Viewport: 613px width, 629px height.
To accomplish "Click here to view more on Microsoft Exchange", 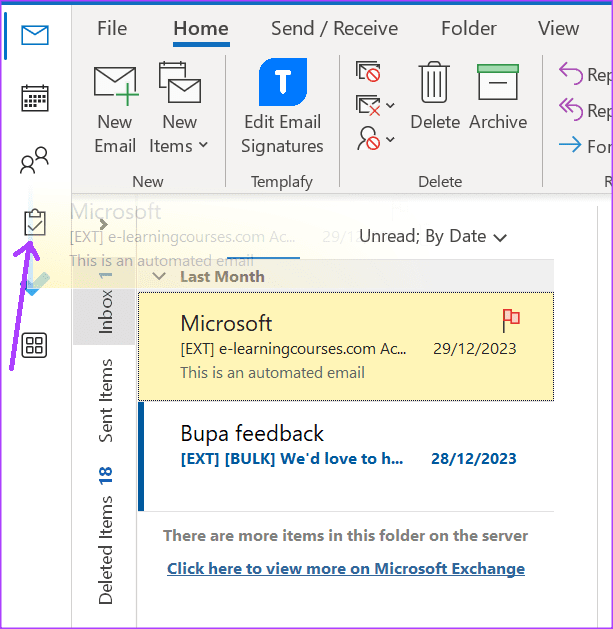I will tap(346, 569).
